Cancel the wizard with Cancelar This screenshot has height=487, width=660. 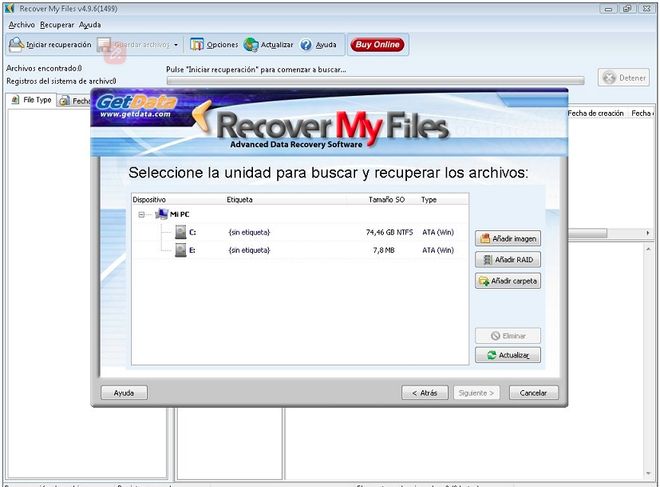[533, 393]
